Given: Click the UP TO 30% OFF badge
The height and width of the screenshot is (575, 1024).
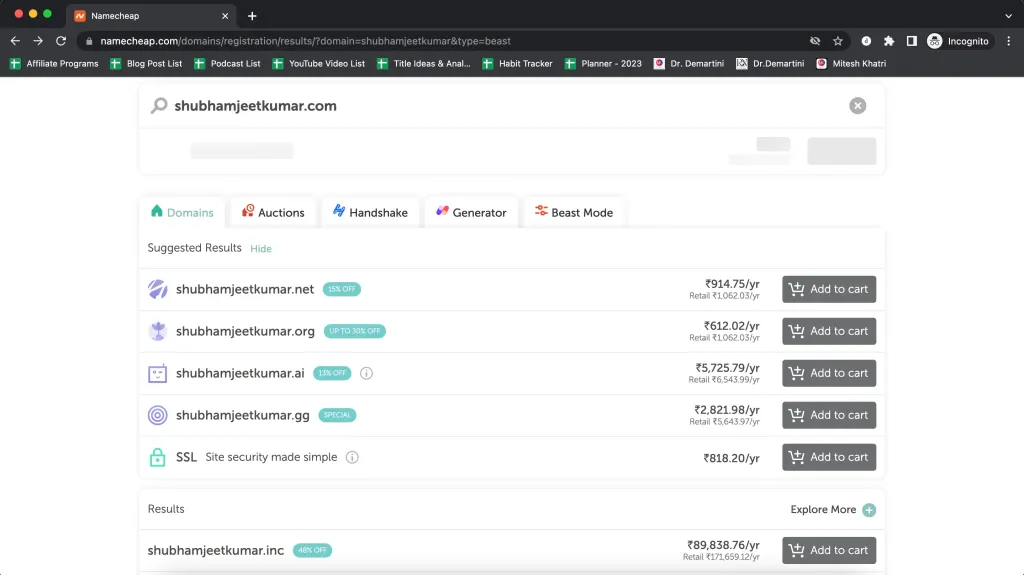Looking at the screenshot, I should point(355,331).
